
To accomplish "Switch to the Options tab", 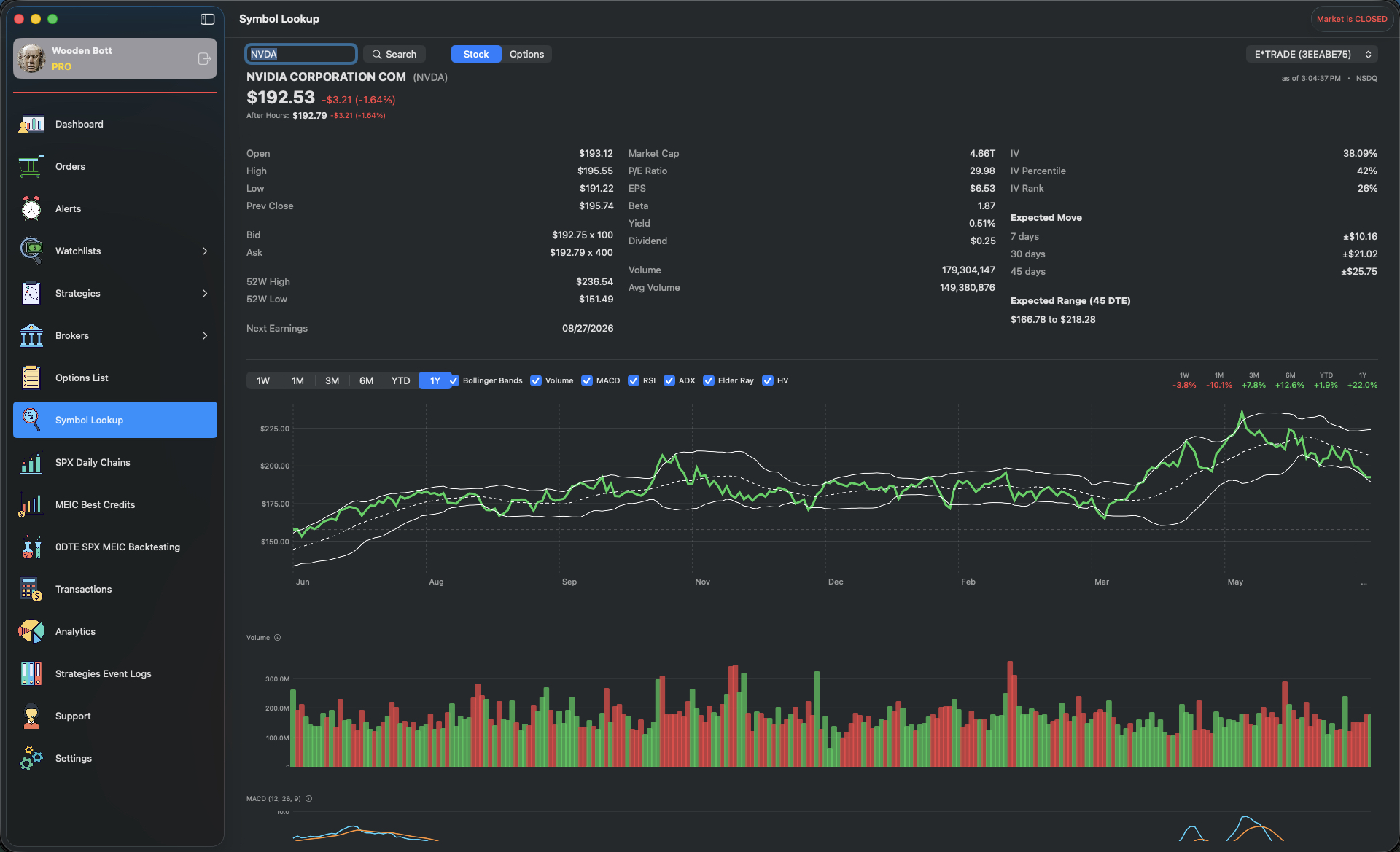I will (526, 54).
